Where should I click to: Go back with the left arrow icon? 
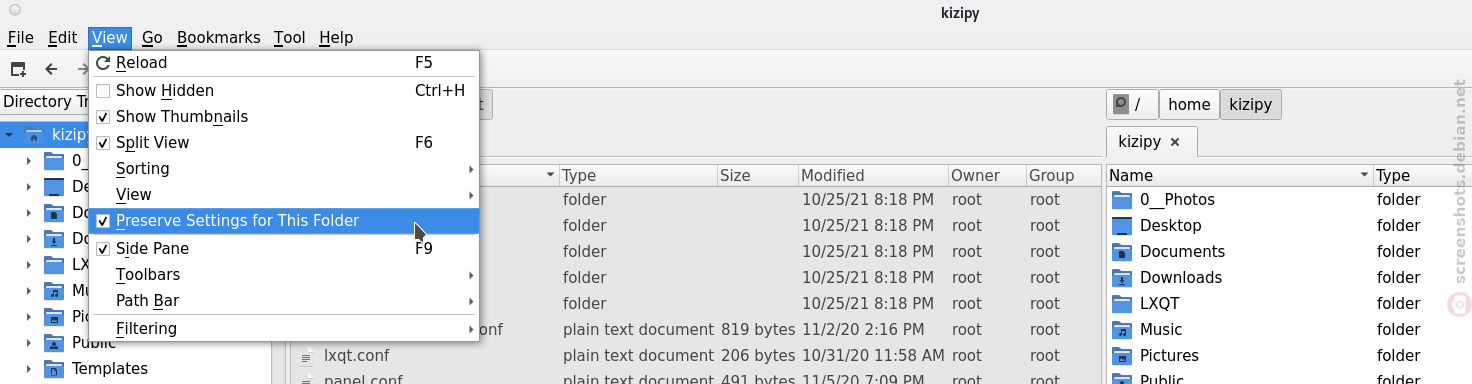pos(51,69)
